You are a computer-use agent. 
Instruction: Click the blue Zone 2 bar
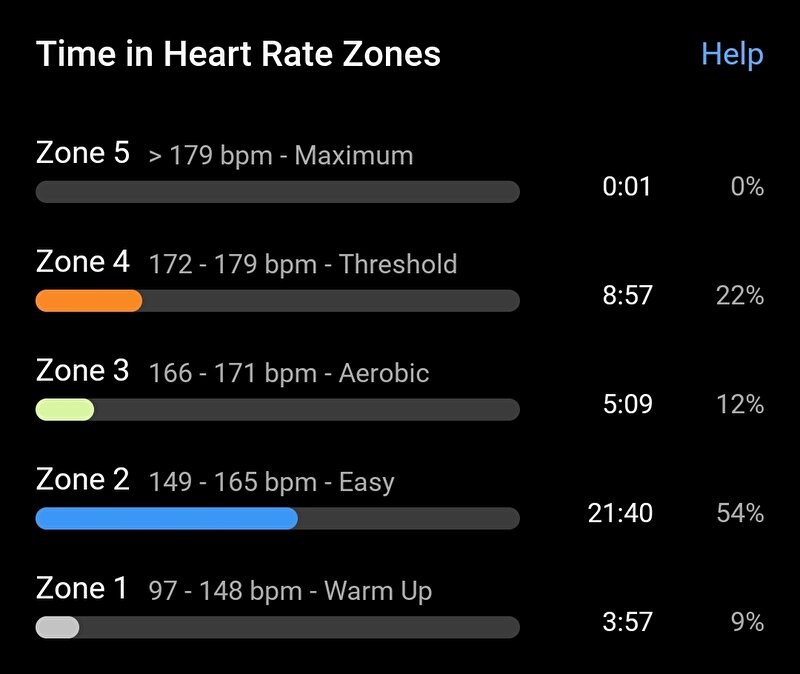[166, 518]
